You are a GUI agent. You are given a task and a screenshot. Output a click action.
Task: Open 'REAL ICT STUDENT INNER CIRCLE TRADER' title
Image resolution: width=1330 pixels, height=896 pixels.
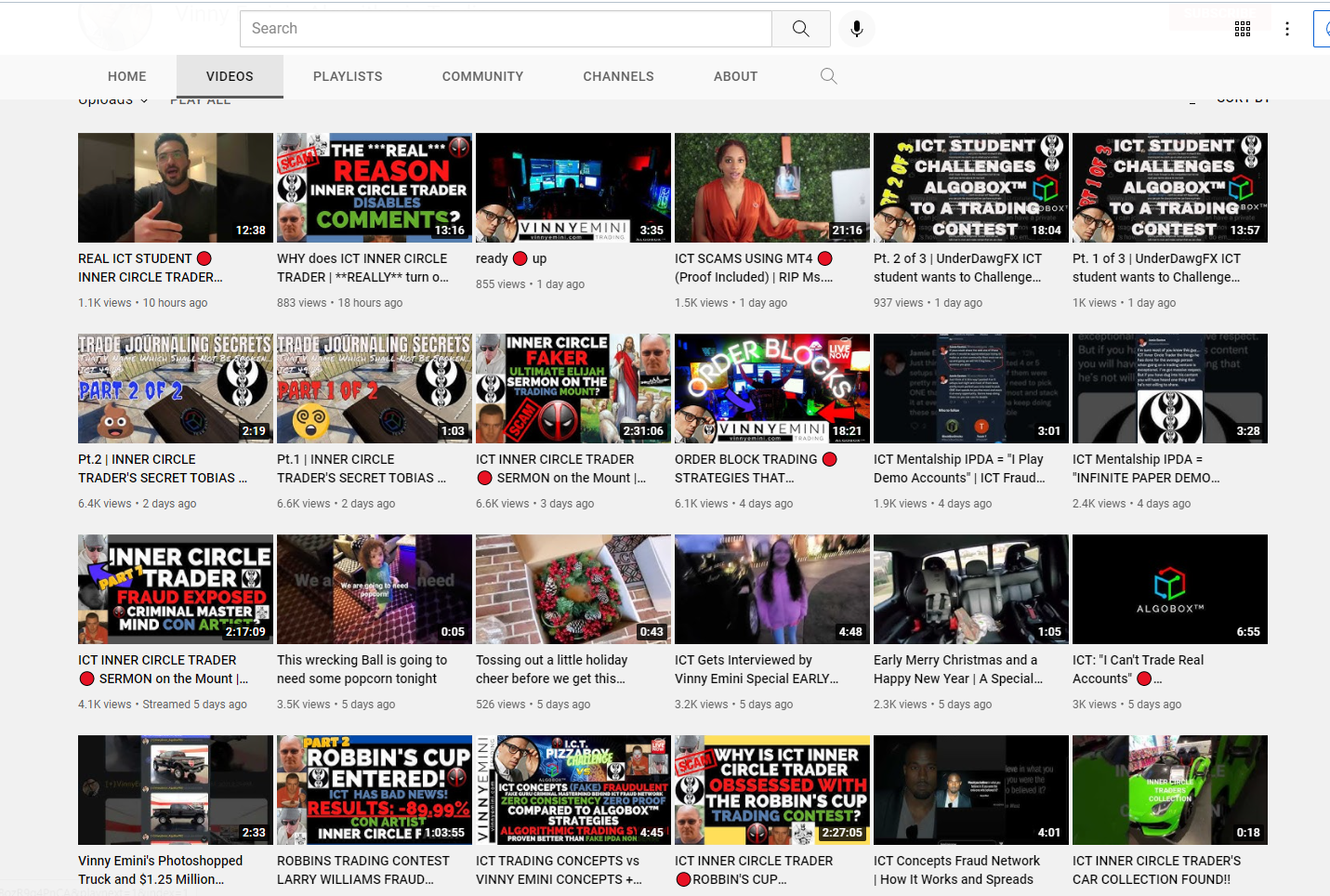(151, 268)
